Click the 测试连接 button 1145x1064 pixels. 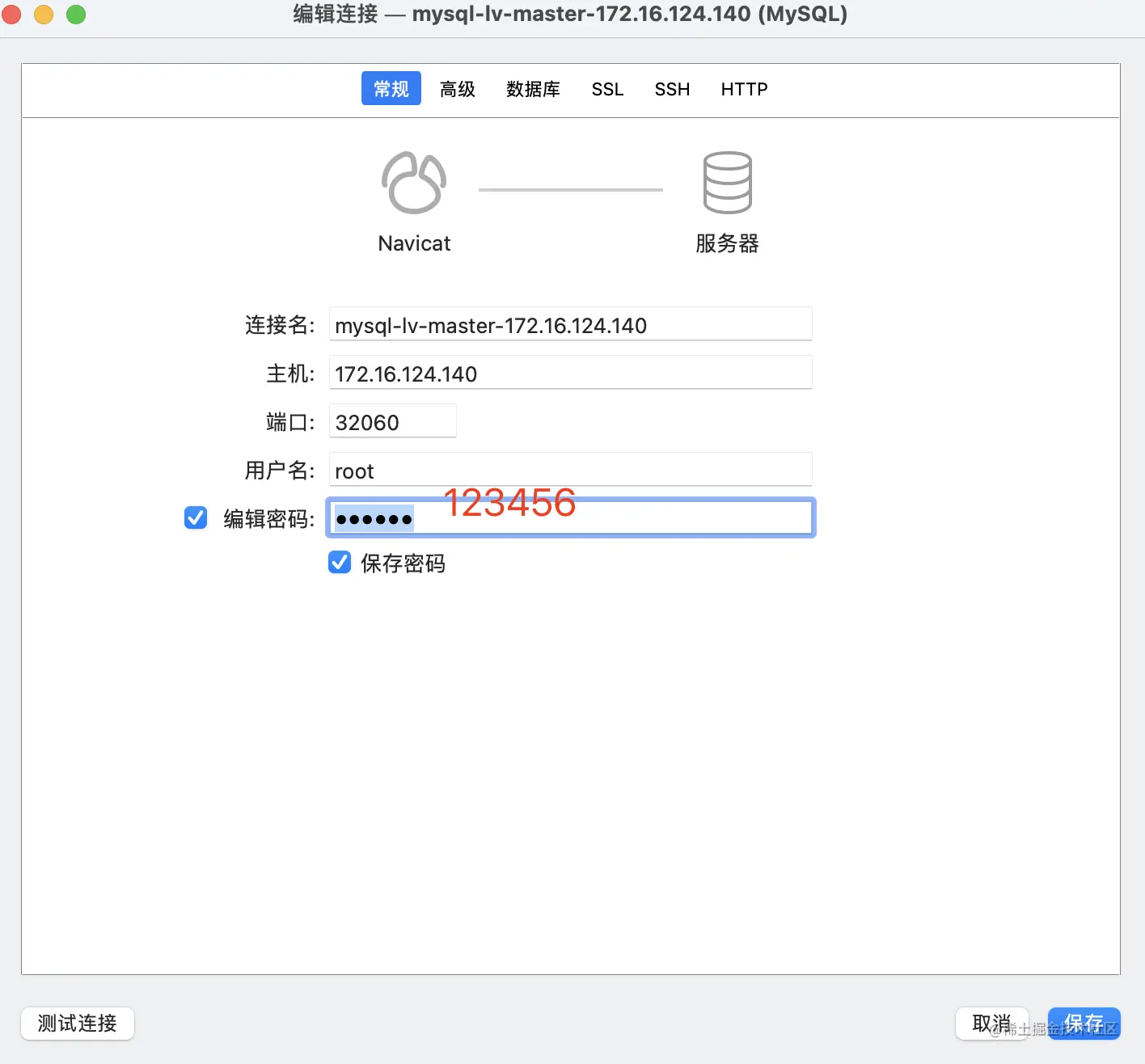[78, 1024]
